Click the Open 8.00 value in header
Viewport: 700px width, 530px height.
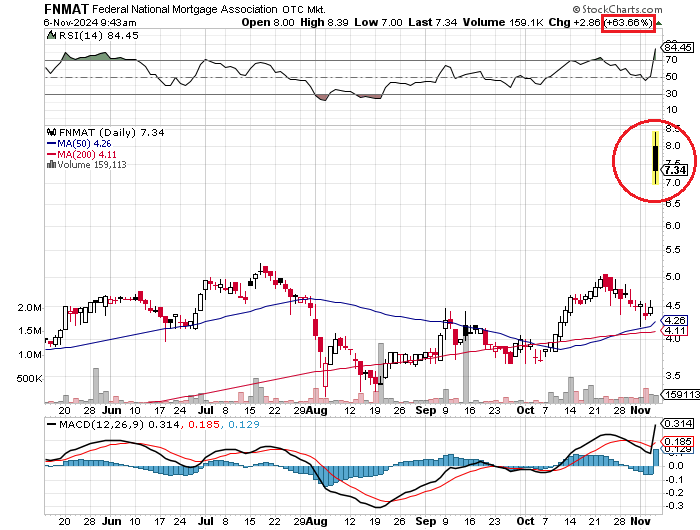coord(268,22)
